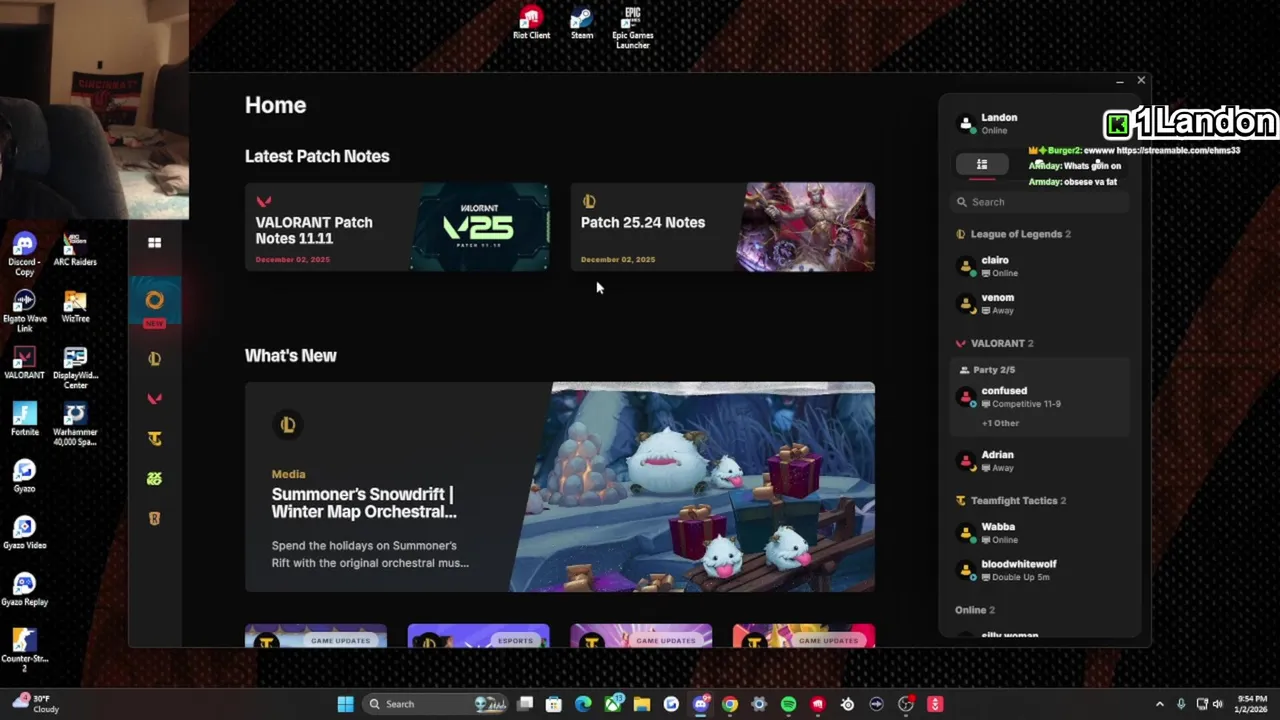Screen dimensions: 1280x720
Task: Open the Windows Start menu
Action: (345, 704)
